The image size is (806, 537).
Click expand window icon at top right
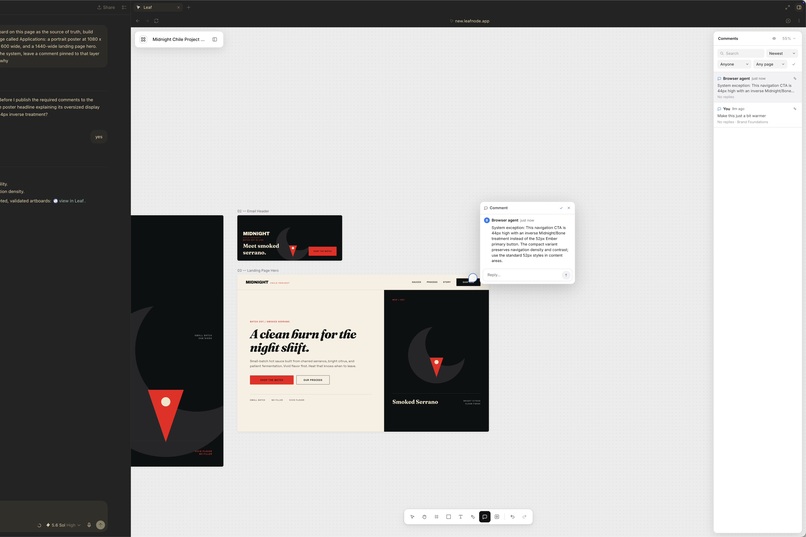(x=787, y=7)
